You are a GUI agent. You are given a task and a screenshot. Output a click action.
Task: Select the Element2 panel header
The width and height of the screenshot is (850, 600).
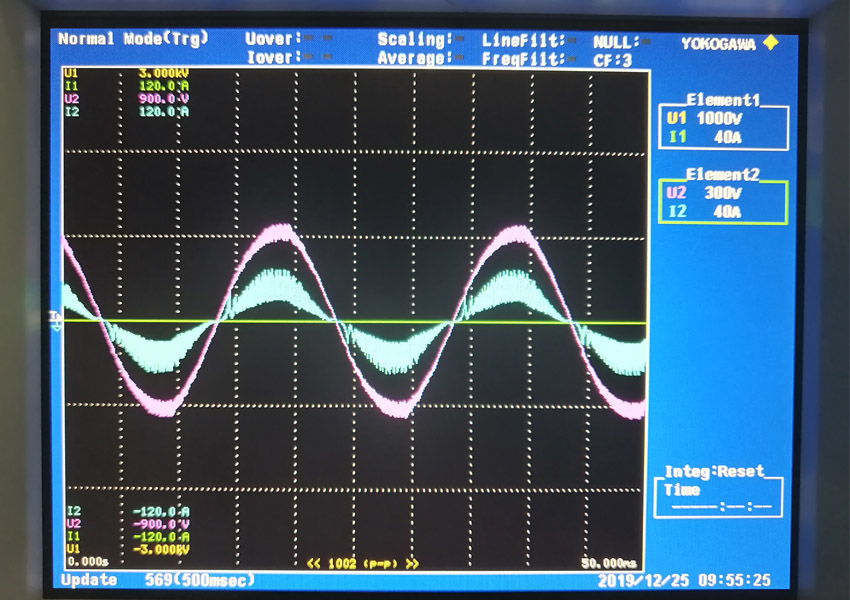pyautogui.click(x=721, y=174)
